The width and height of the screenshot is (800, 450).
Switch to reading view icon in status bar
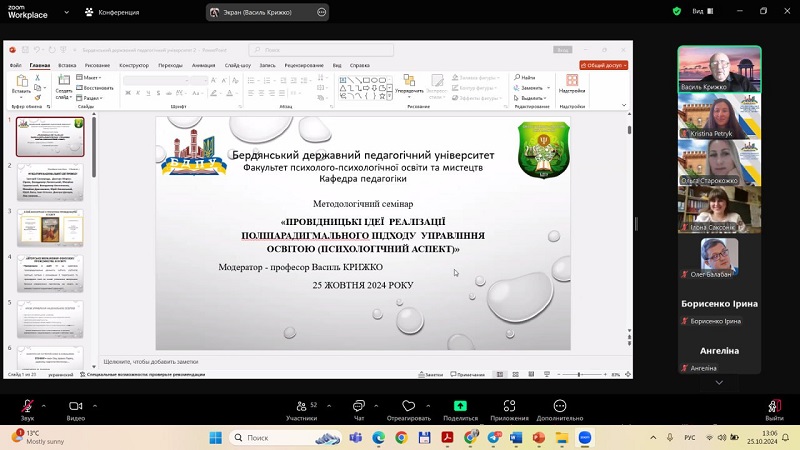click(x=531, y=374)
